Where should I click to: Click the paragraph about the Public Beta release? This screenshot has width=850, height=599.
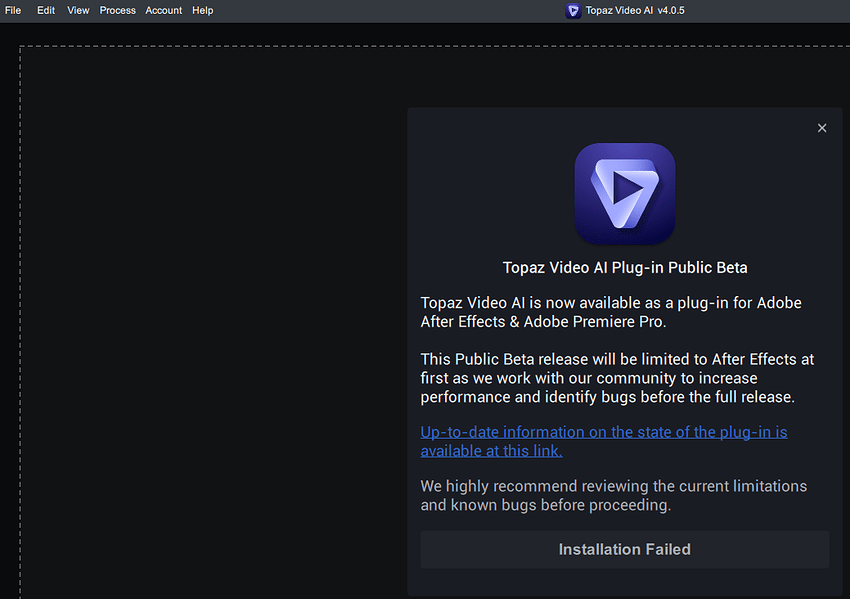[616, 378]
